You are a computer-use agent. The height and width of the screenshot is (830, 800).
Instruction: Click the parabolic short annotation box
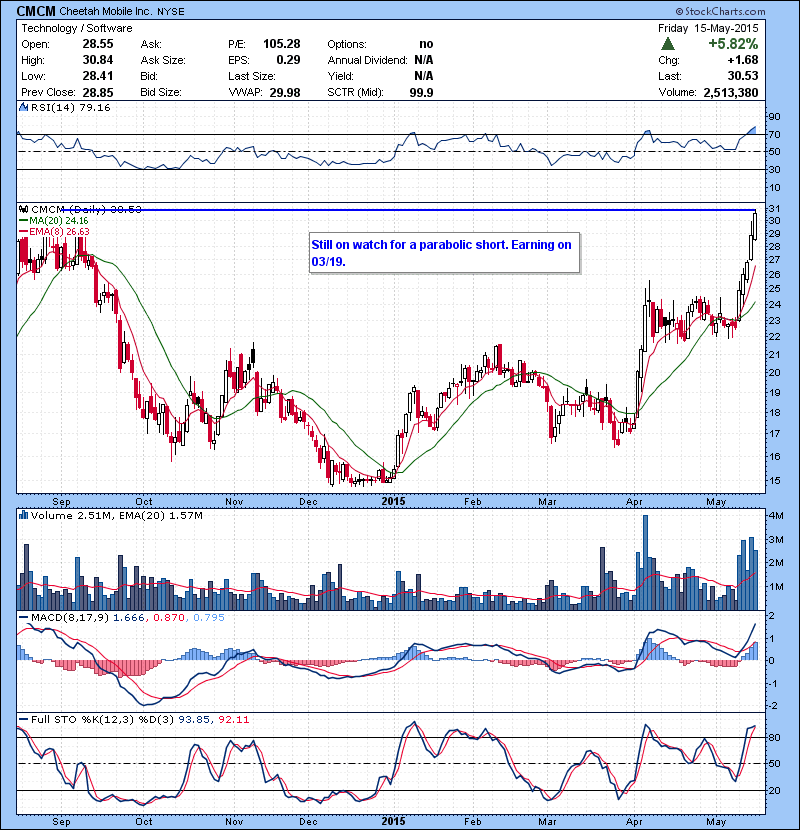(444, 252)
